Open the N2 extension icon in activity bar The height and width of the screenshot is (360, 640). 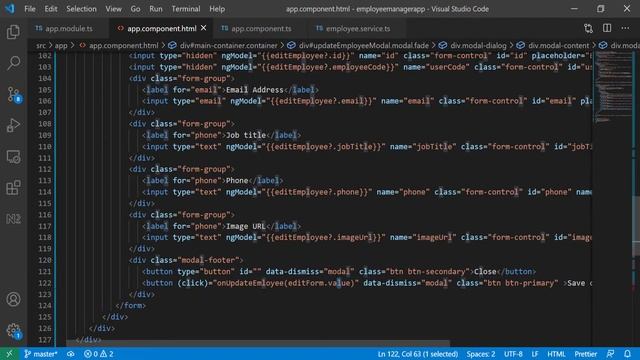click(x=13, y=219)
